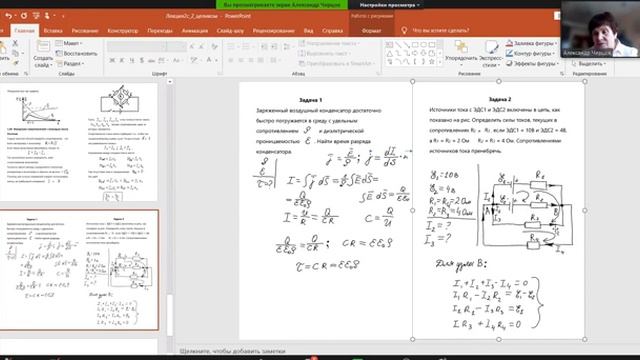640x360 pixels.
Task: Increase list indent level icon
Action: [x=274, y=46]
